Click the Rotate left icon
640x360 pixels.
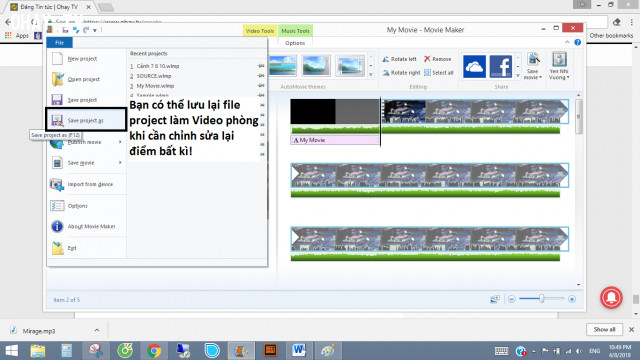tap(386, 59)
